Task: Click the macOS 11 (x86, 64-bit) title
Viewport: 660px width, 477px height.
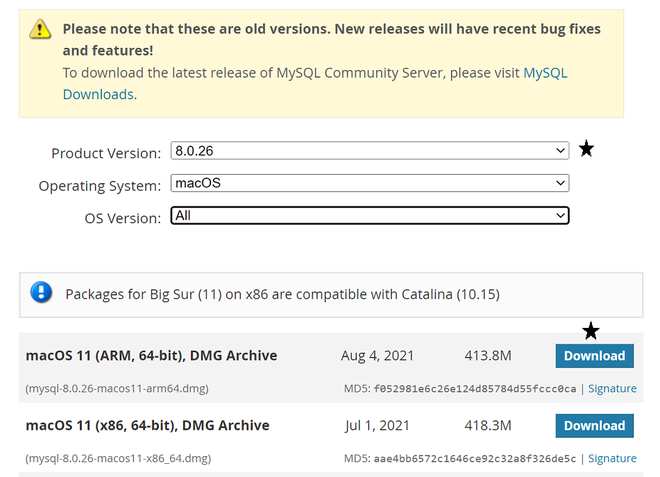Action: pos(147,426)
